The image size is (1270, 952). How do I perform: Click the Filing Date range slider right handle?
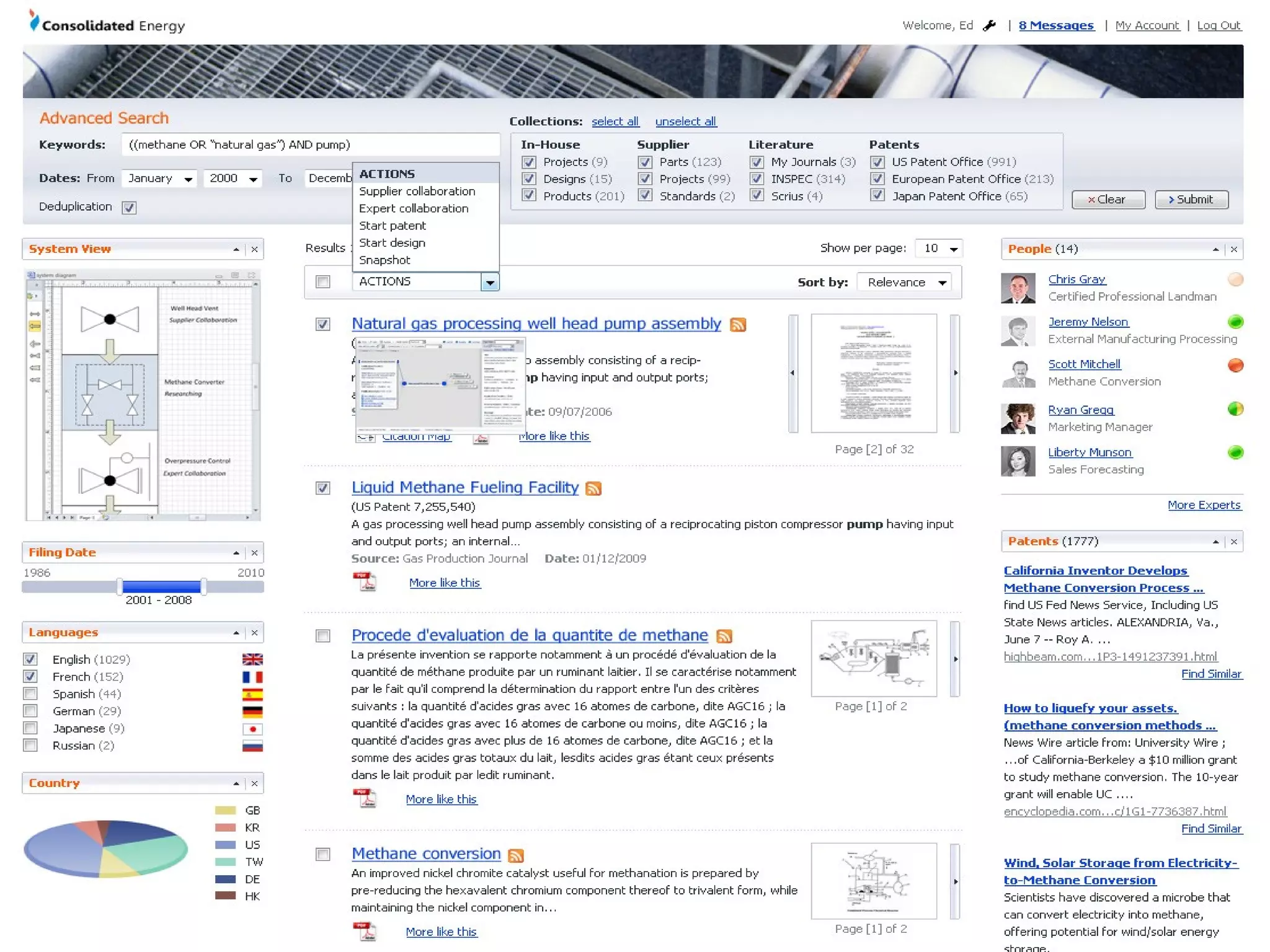click(203, 586)
